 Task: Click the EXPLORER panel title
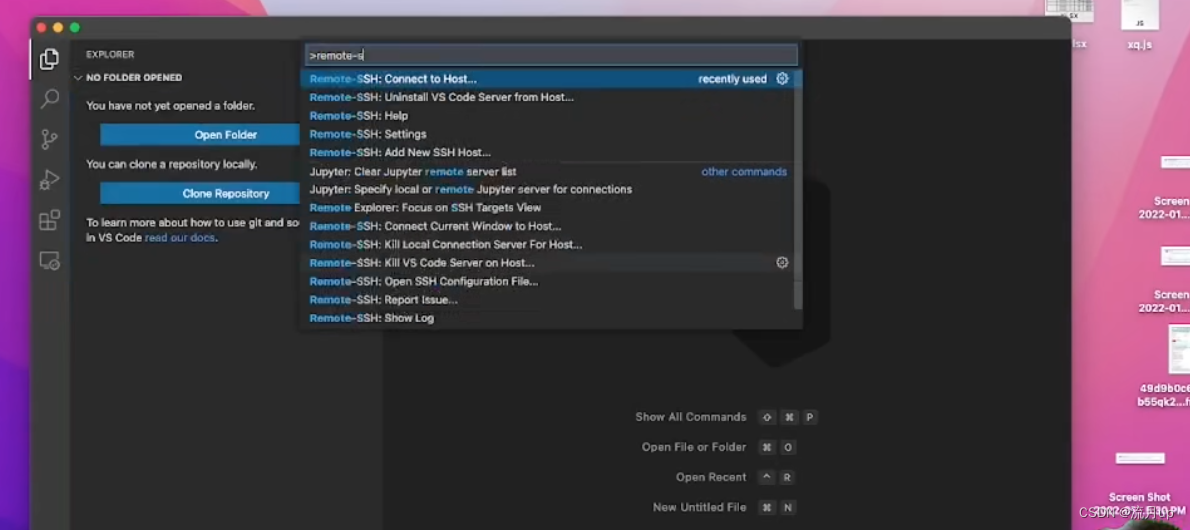click(110, 55)
